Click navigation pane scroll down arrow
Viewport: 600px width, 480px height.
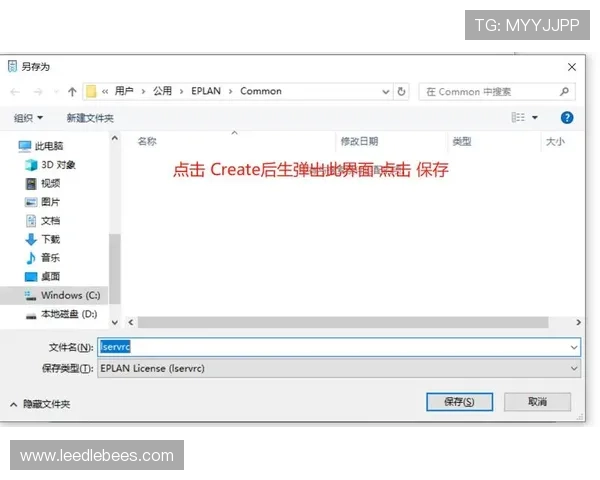(115, 323)
